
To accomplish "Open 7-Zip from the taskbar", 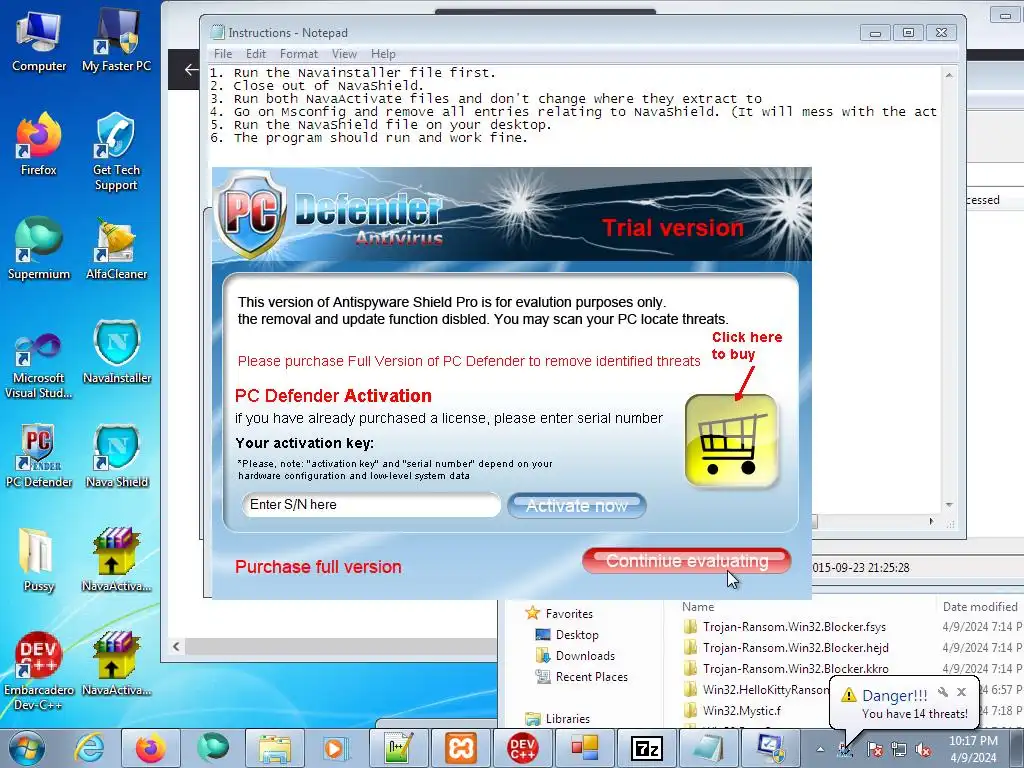I will 647,748.
